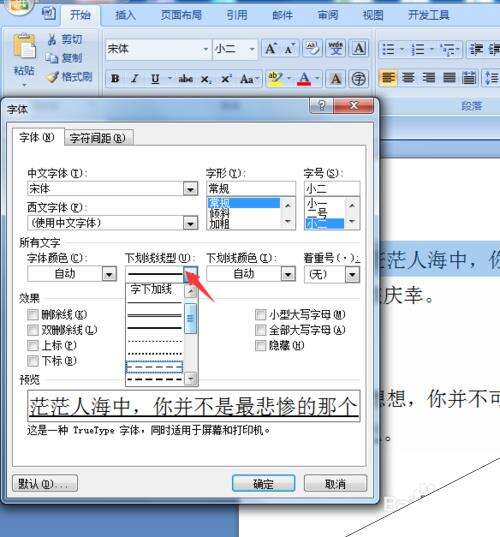
Task: Open the 引用 ribbon tab
Action: coord(237,15)
